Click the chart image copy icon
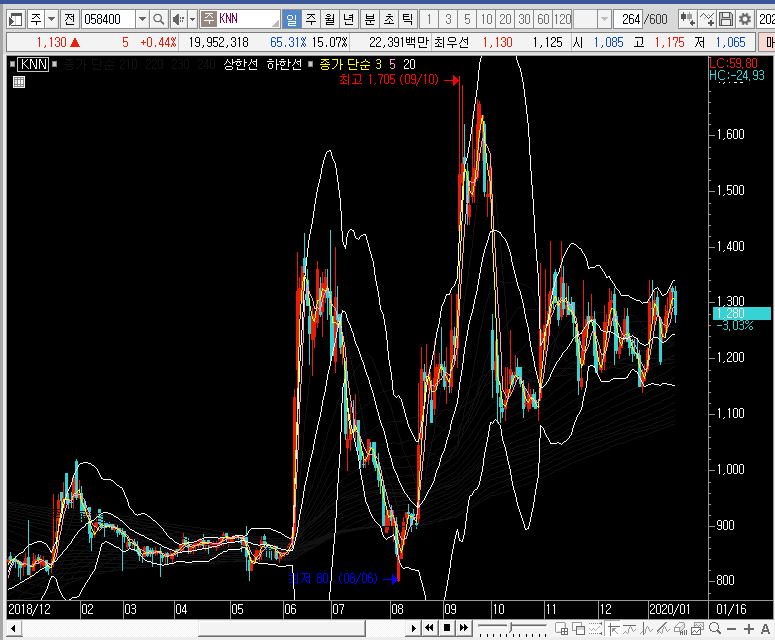Image resolution: width=775 pixels, height=640 pixels. pos(697,629)
